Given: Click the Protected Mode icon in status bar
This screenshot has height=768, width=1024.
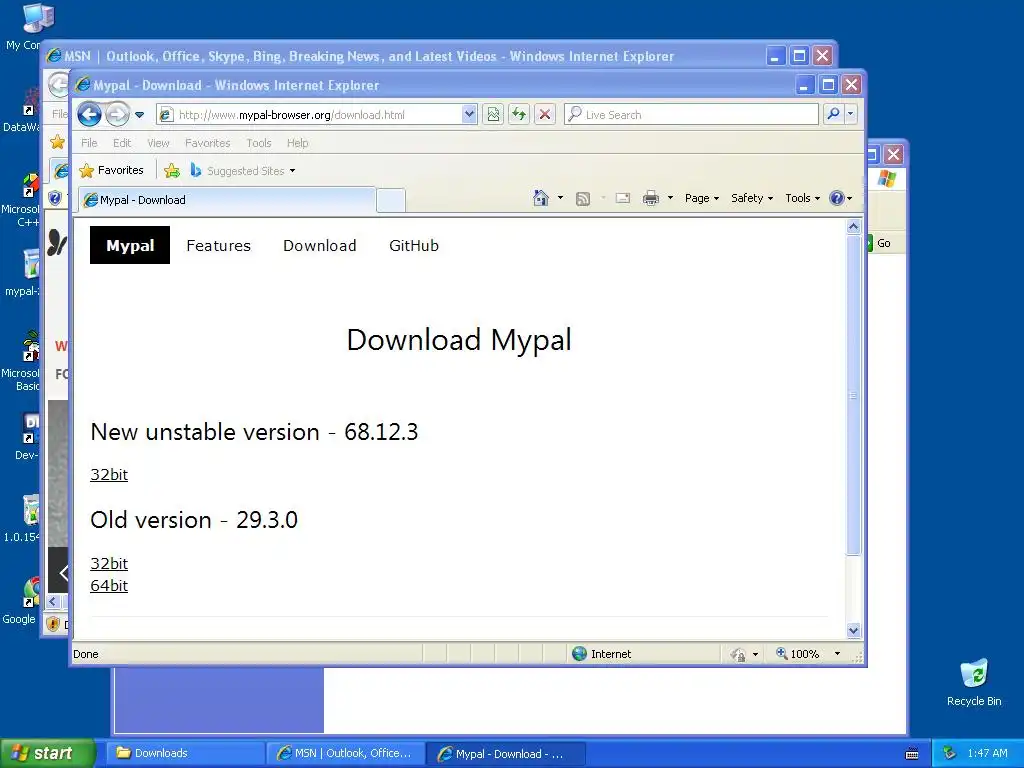Looking at the screenshot, I should [738, 654].
